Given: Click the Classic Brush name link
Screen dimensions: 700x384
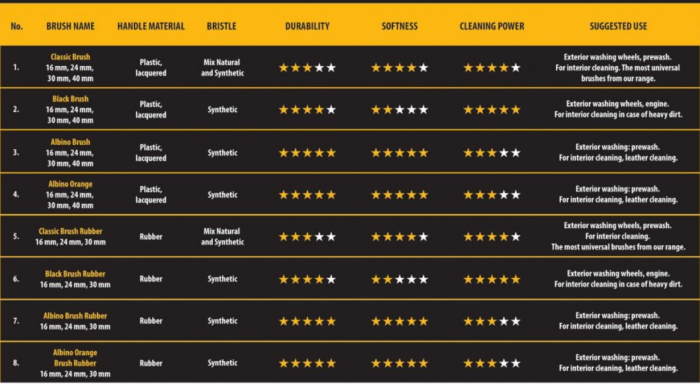Looking at the screenshot, I should pos(71,57).
